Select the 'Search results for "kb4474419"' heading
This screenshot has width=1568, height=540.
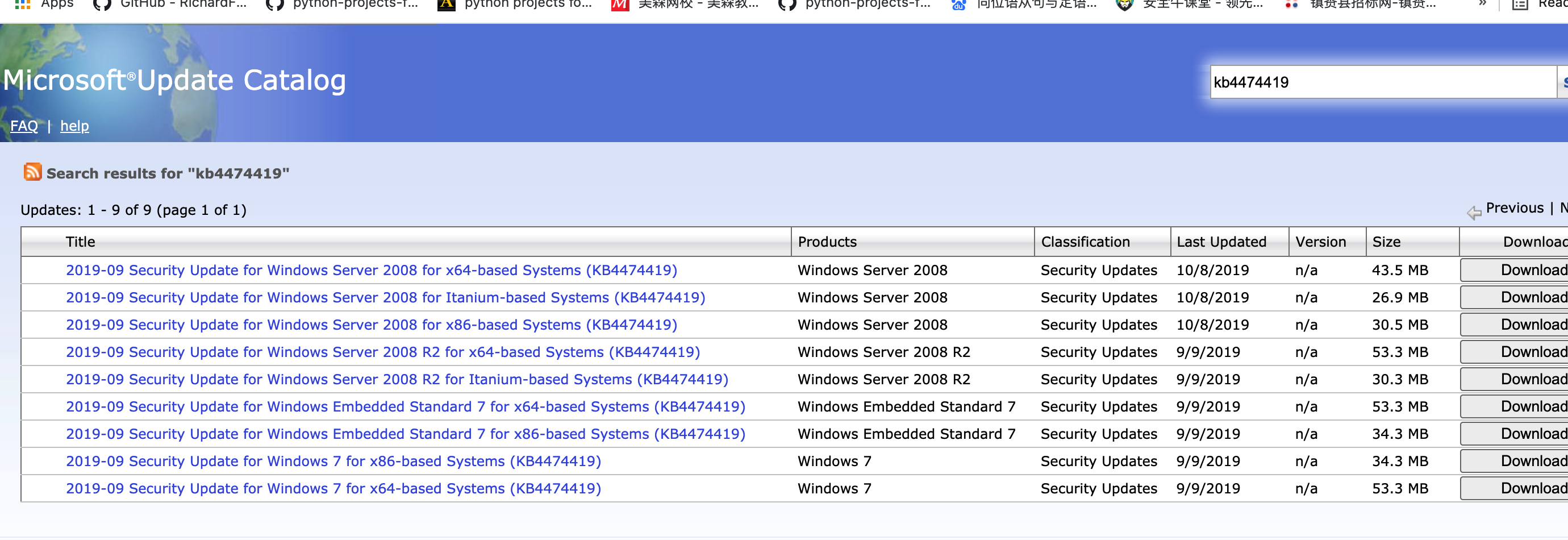pos(168,173)
